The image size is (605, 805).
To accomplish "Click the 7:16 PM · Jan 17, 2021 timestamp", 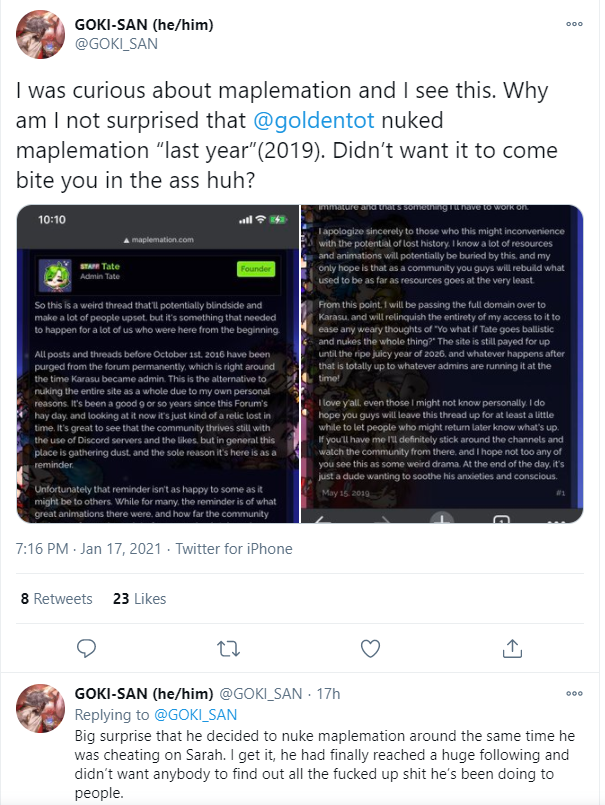I will (x=88, y=549).
